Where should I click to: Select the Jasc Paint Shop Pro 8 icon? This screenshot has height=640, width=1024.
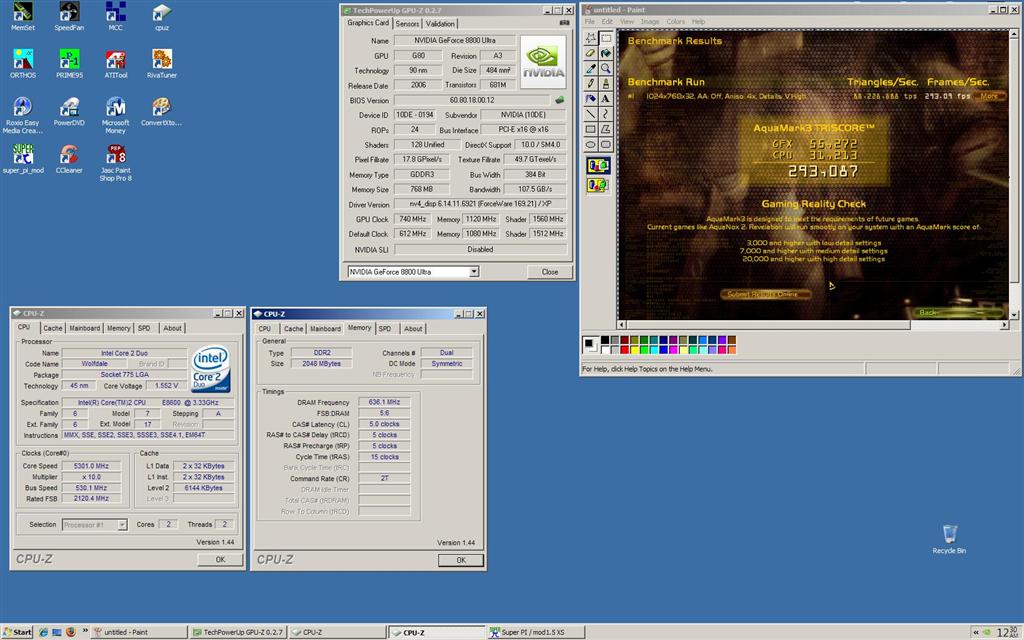coord(116,163)
